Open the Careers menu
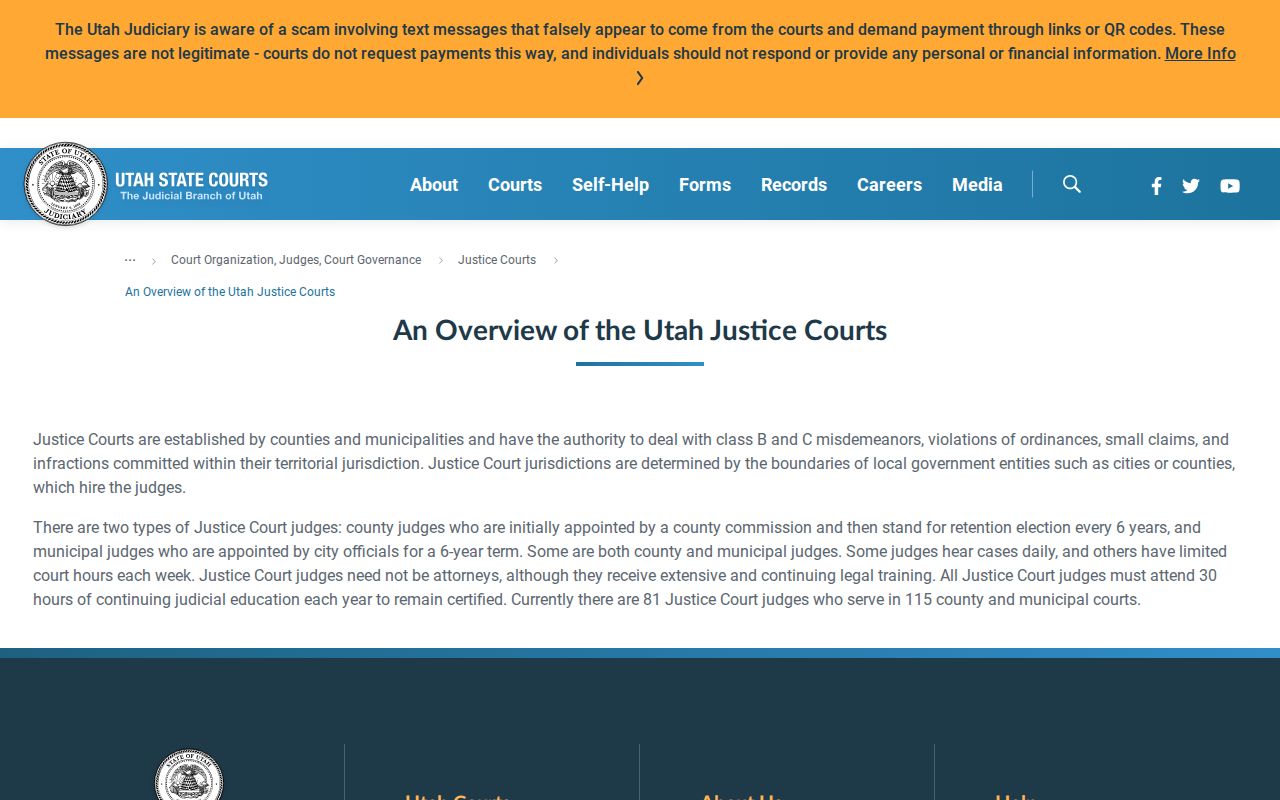 [889, 185]
